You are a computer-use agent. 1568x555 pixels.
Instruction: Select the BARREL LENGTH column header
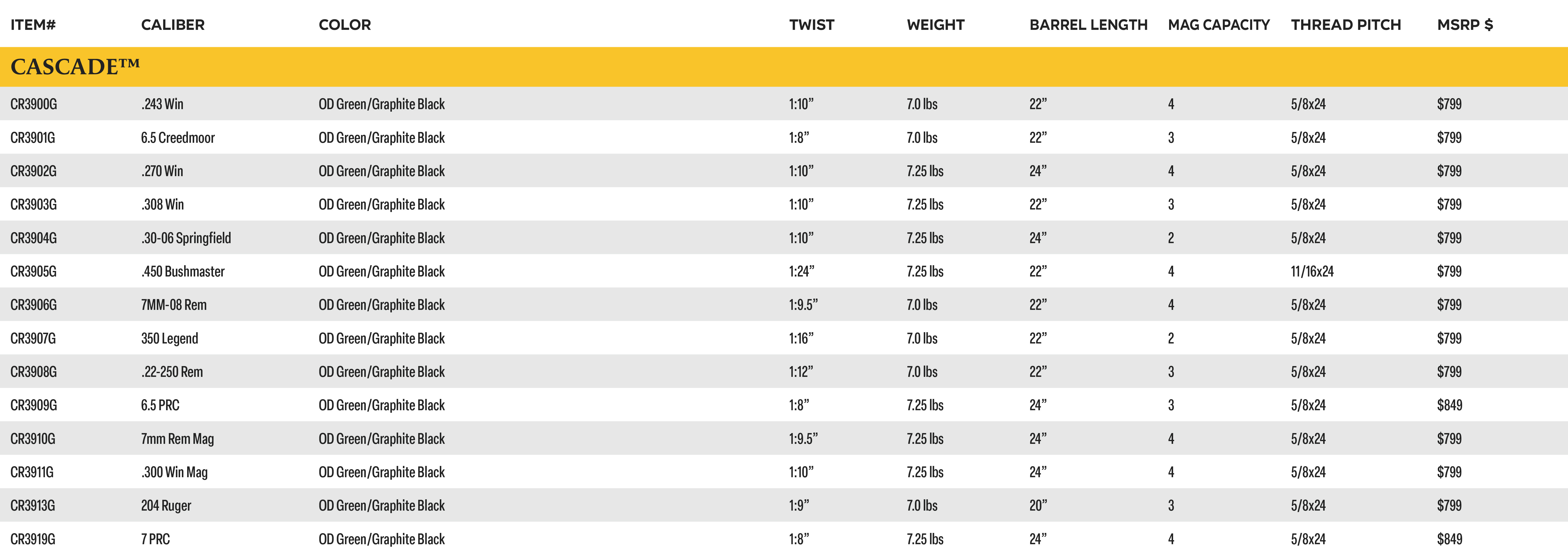(x=1088, y=25)
